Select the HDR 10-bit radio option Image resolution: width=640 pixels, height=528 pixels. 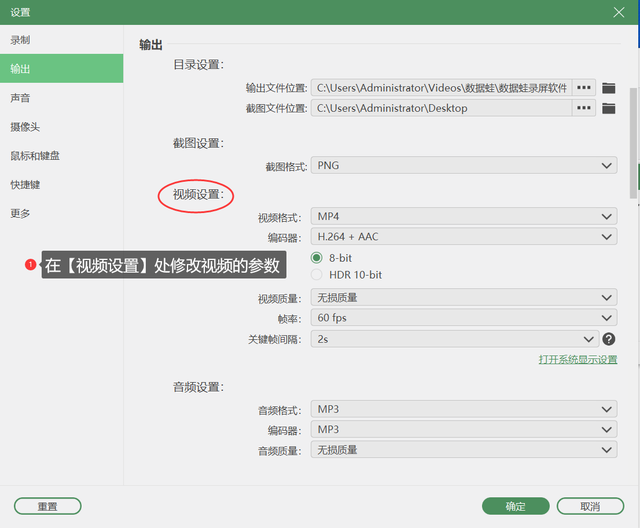316,275
